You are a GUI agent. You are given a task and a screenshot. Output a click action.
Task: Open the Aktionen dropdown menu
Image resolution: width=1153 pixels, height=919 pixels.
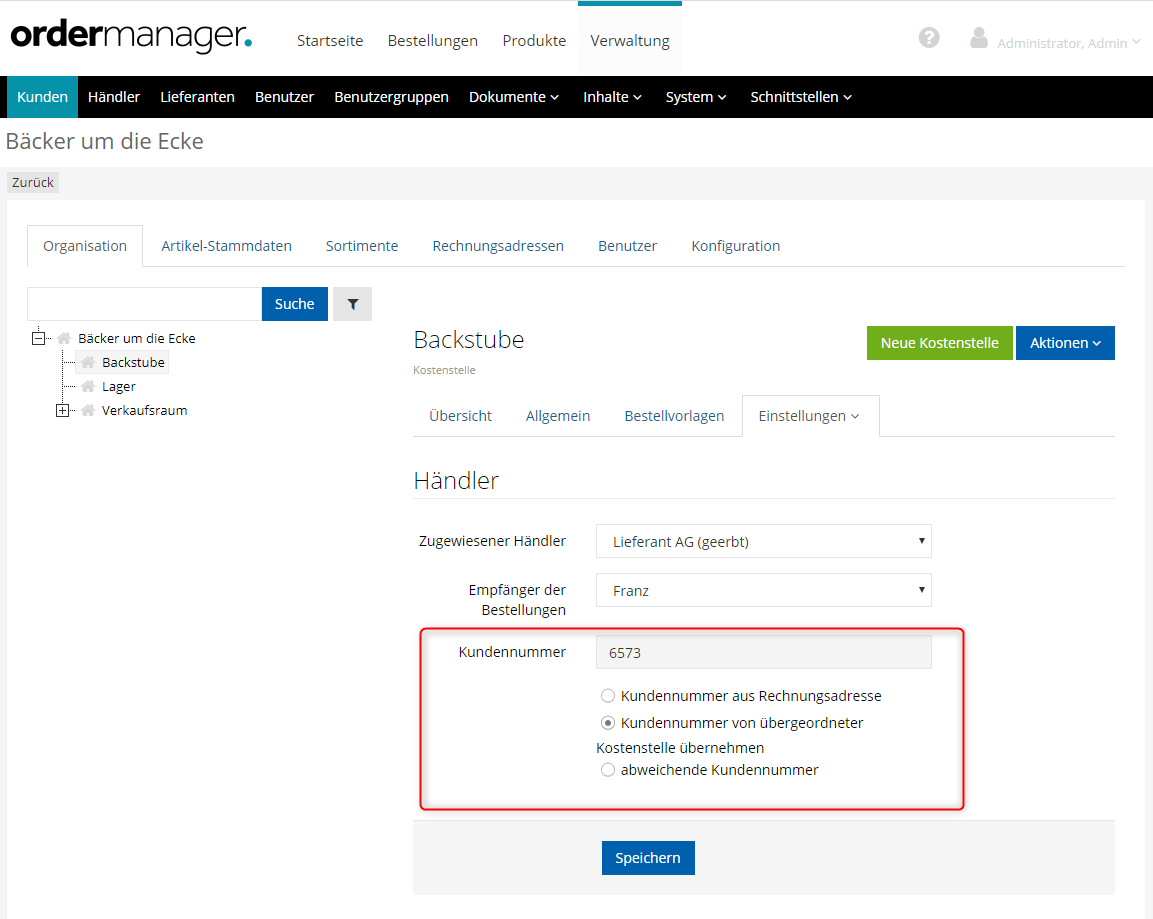[1064, 343]
